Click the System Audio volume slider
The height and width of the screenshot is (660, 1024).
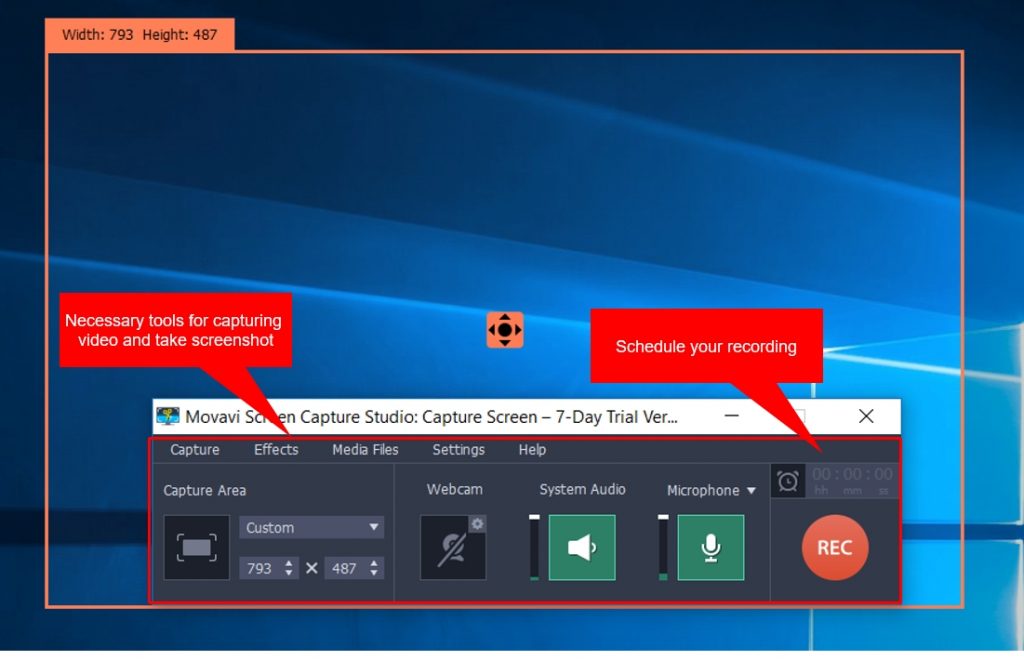(534, 547)
